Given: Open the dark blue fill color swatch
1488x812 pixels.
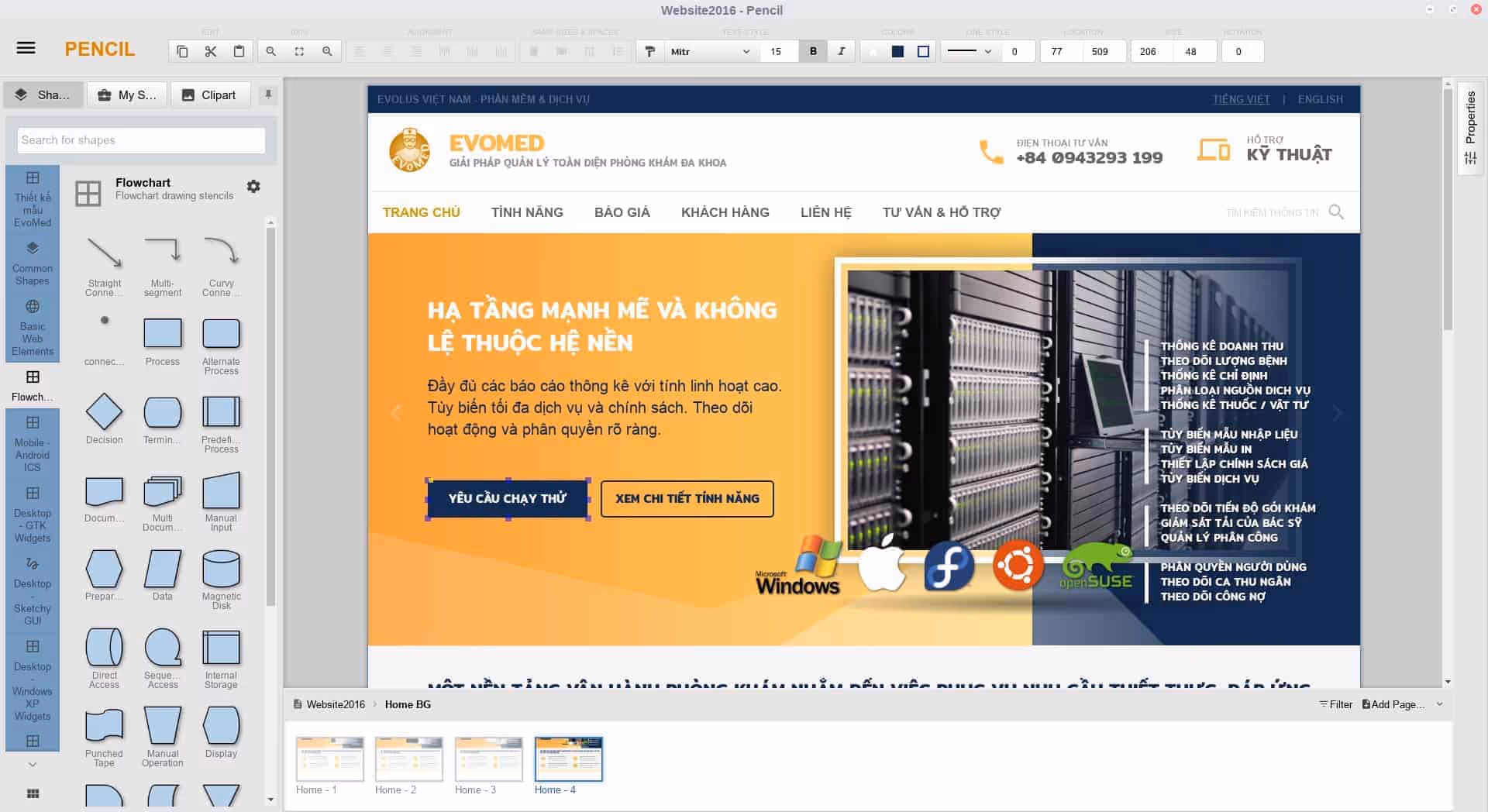Looking at the screenshot, I should [897, 51].
